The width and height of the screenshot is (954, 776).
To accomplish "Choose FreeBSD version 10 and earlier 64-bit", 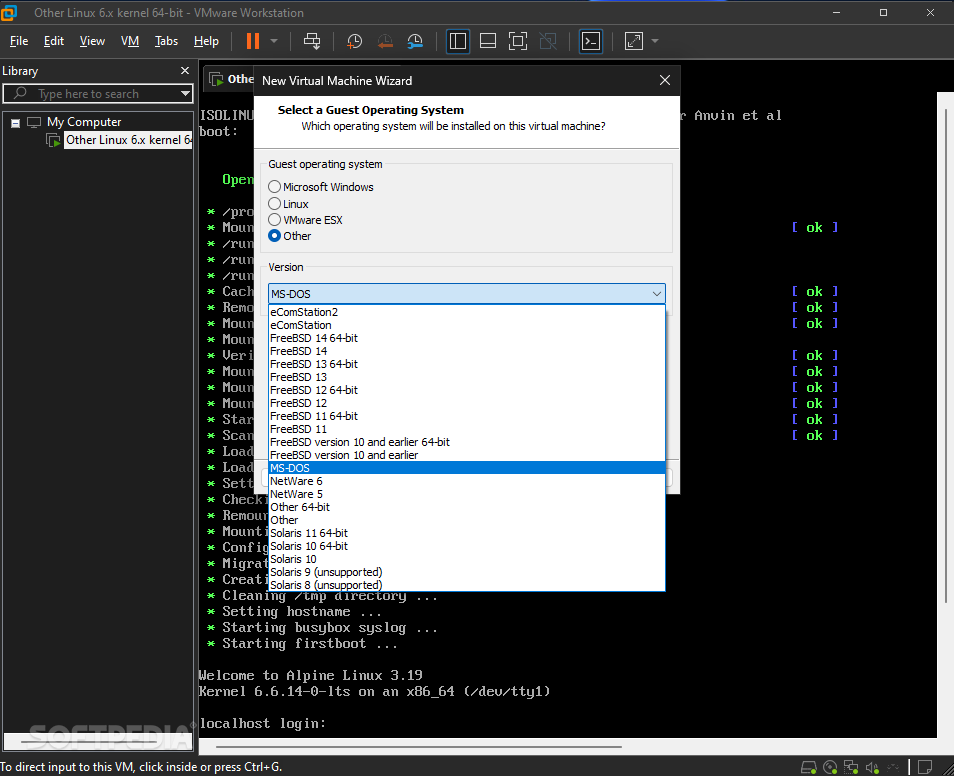I will [x=466, y=442].
